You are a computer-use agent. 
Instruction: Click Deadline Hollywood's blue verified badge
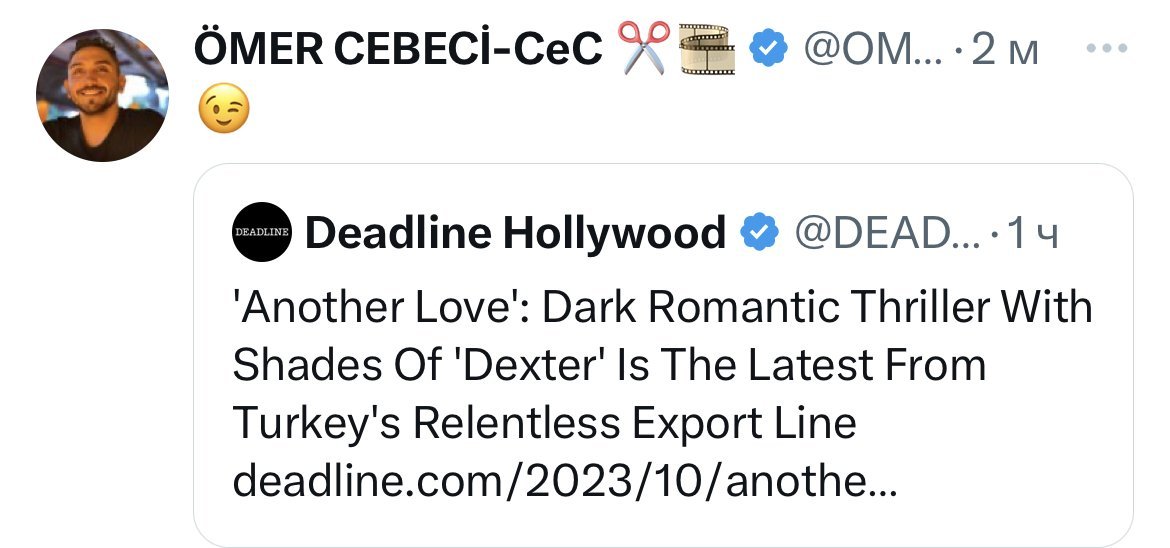(758, 233)
